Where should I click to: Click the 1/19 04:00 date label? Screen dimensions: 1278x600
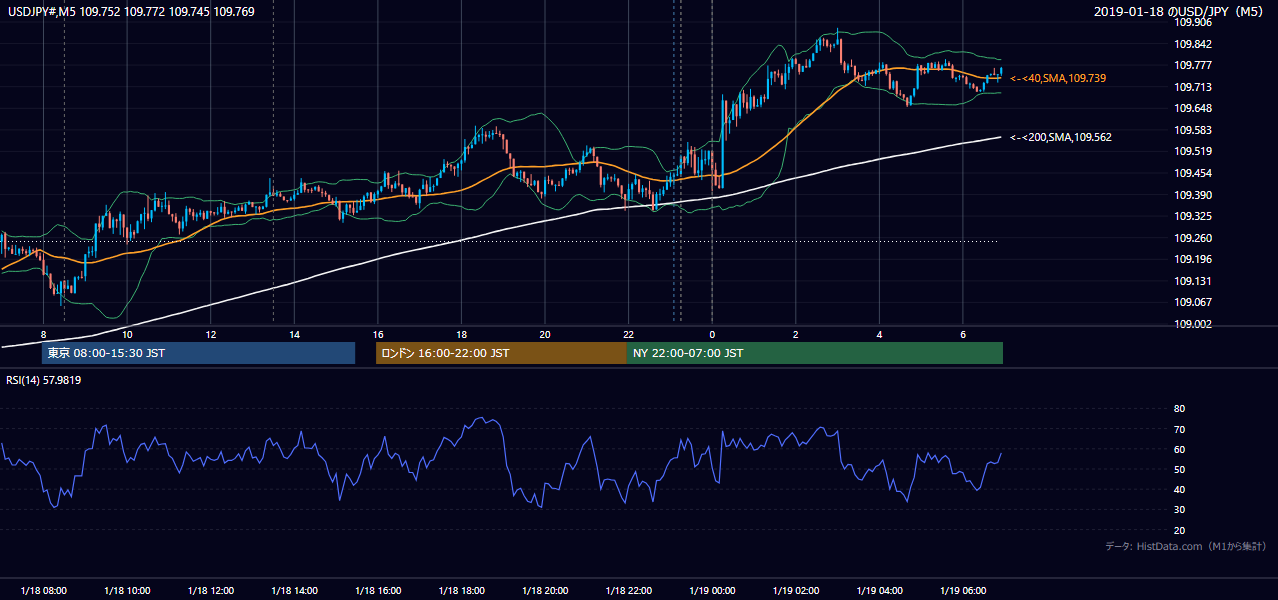879,591
